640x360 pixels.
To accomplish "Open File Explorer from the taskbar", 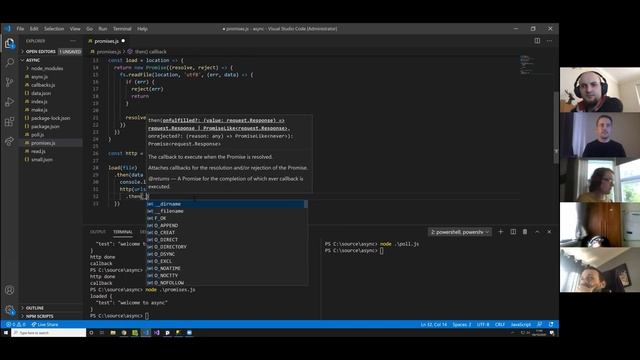I will tap(113, 333).
